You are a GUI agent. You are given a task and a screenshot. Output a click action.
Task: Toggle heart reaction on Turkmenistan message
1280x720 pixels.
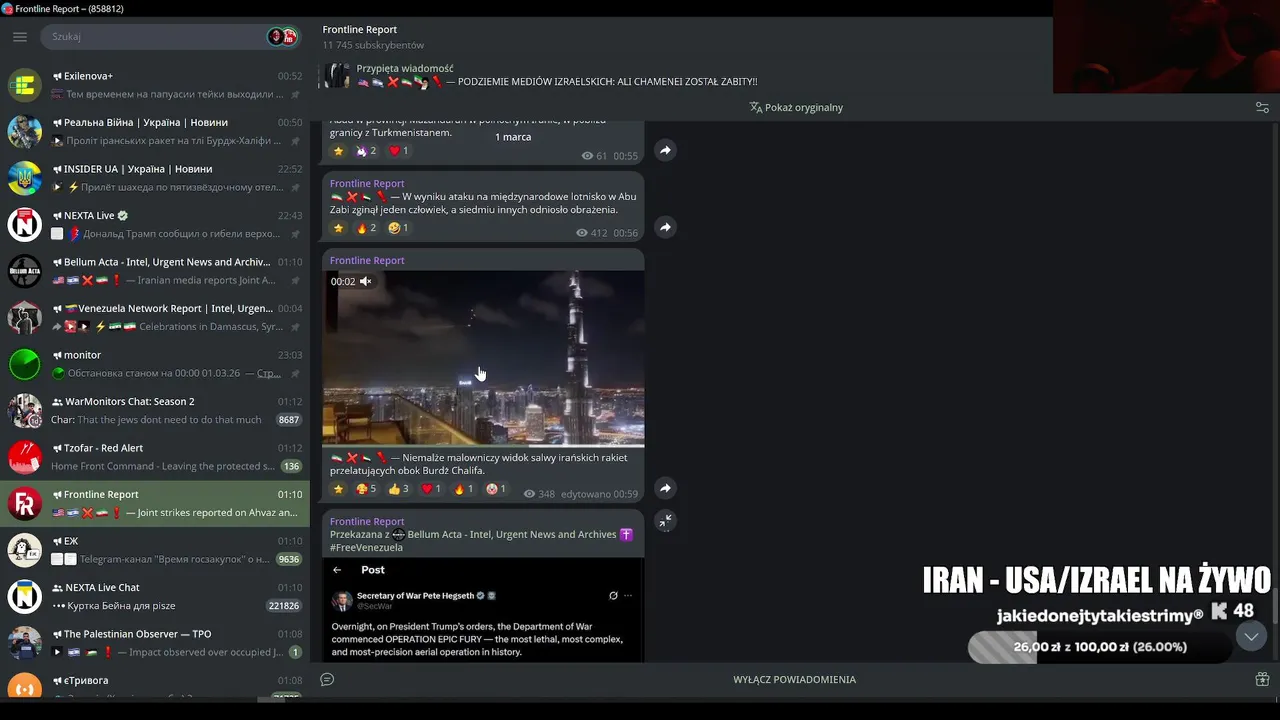point(398,151)
